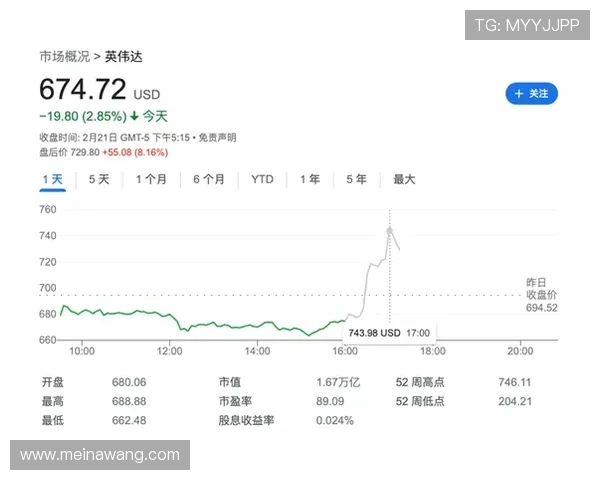
Task: Switch to the 5 天 tab
Action: pyautogui.click(x=99, y=179)
